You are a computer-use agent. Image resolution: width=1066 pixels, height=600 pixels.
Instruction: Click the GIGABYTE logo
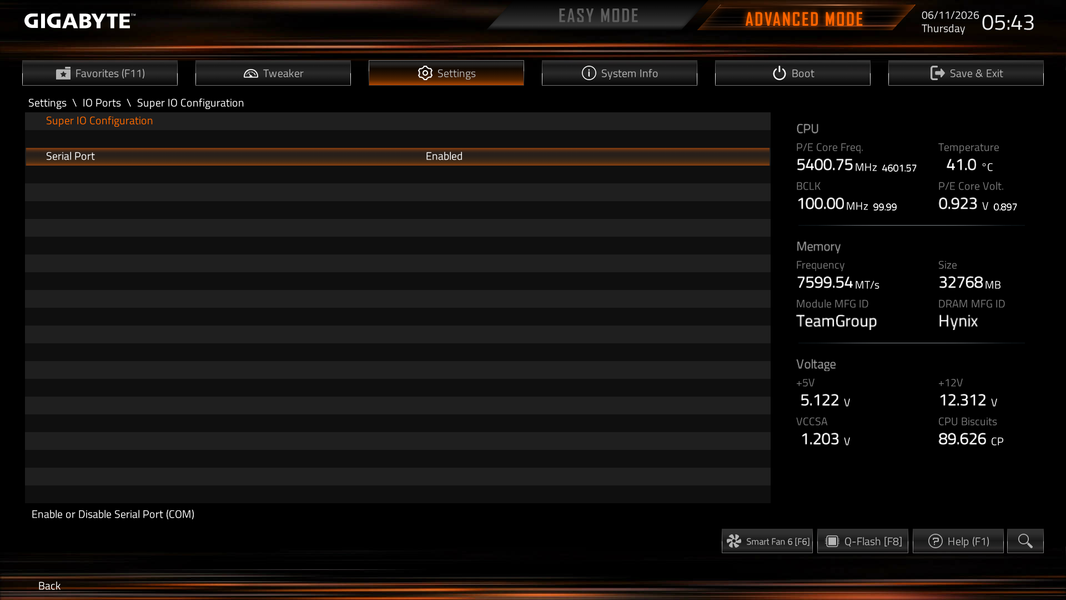80,21
